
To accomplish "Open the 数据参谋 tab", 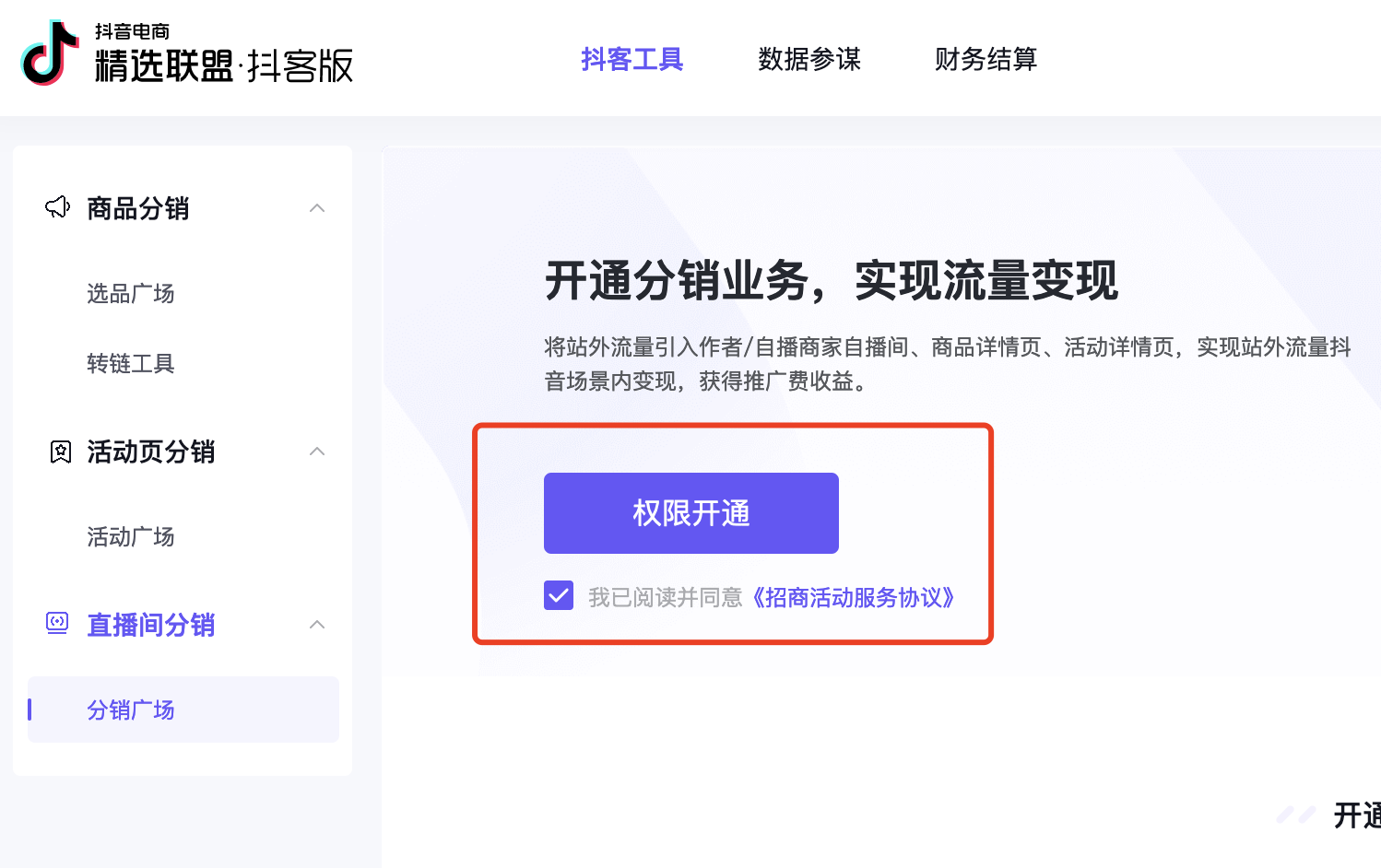I will point(809,59).
